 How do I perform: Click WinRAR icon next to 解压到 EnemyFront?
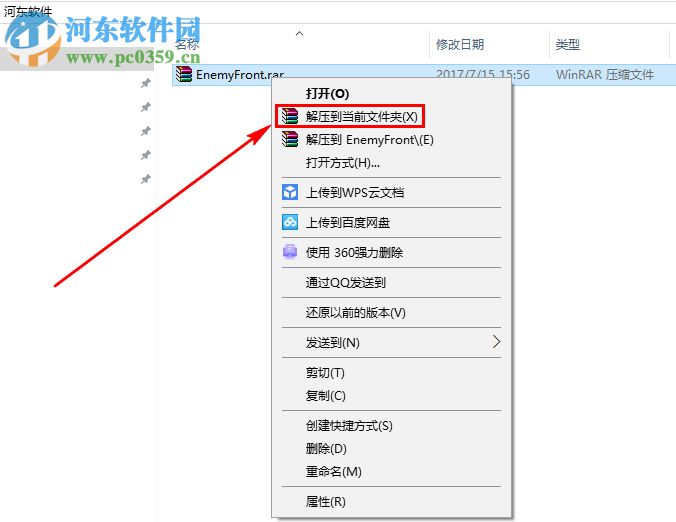point(290,139)
